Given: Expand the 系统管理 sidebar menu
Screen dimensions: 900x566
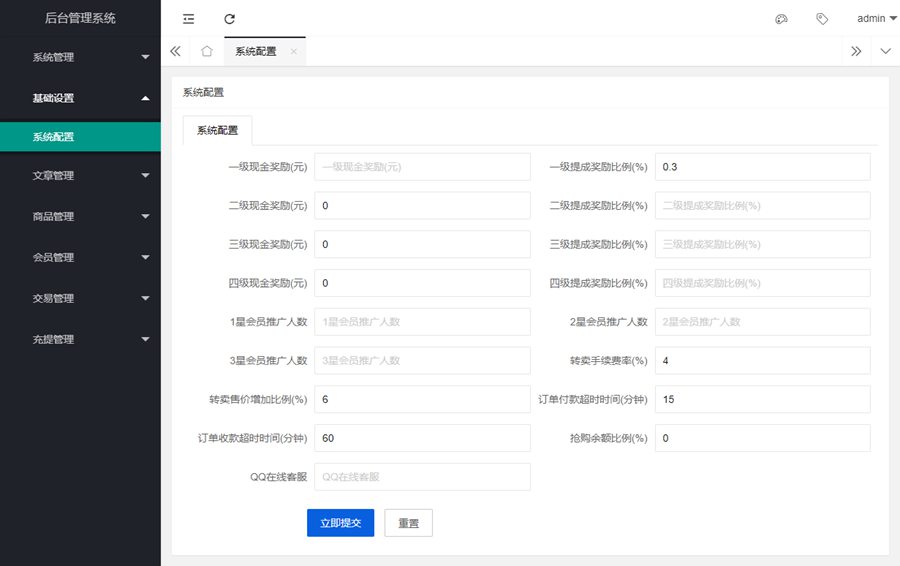Looking at the screenshot, I should 80,57.
